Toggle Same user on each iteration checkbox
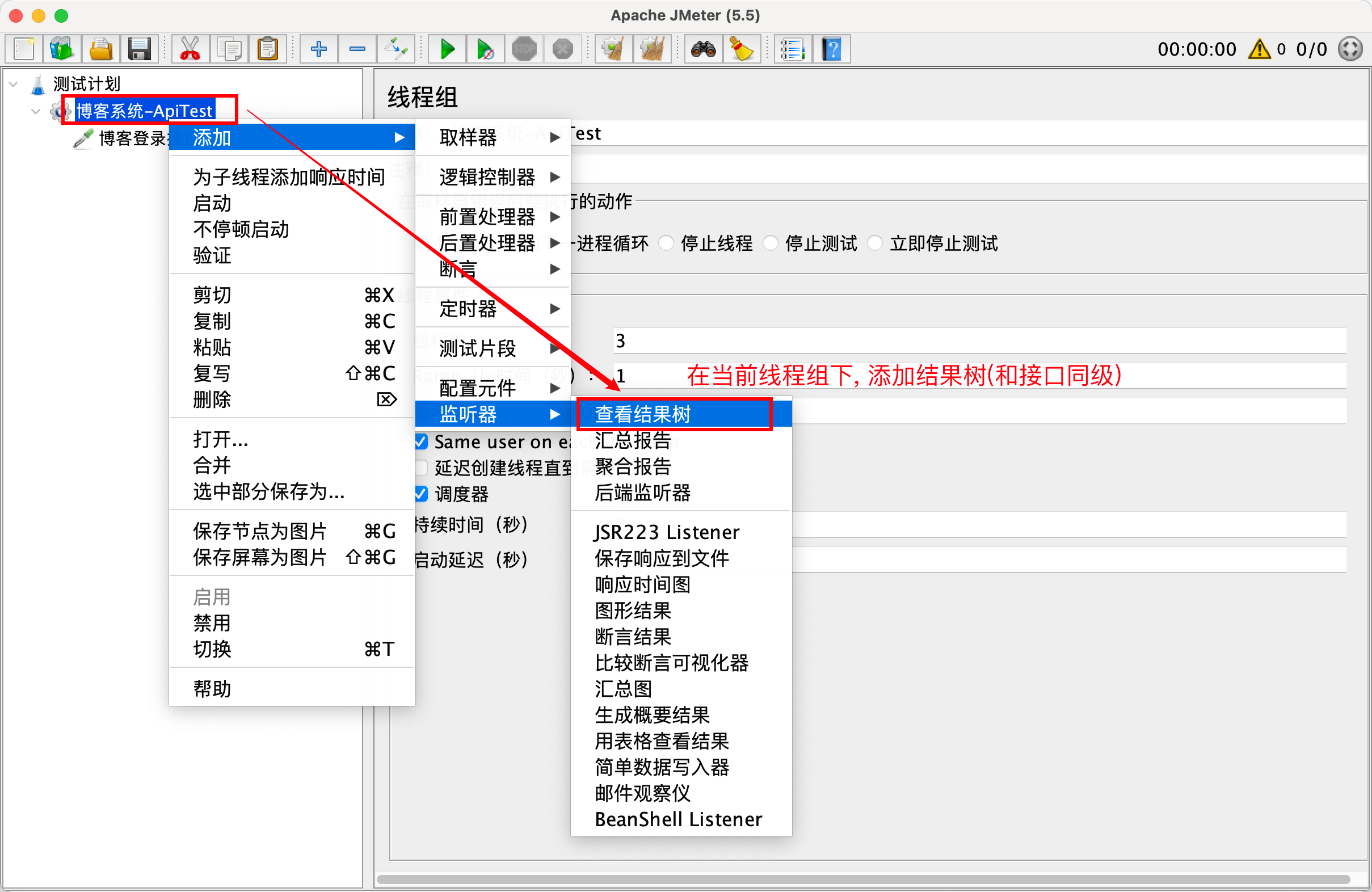 tap(422, 442)
